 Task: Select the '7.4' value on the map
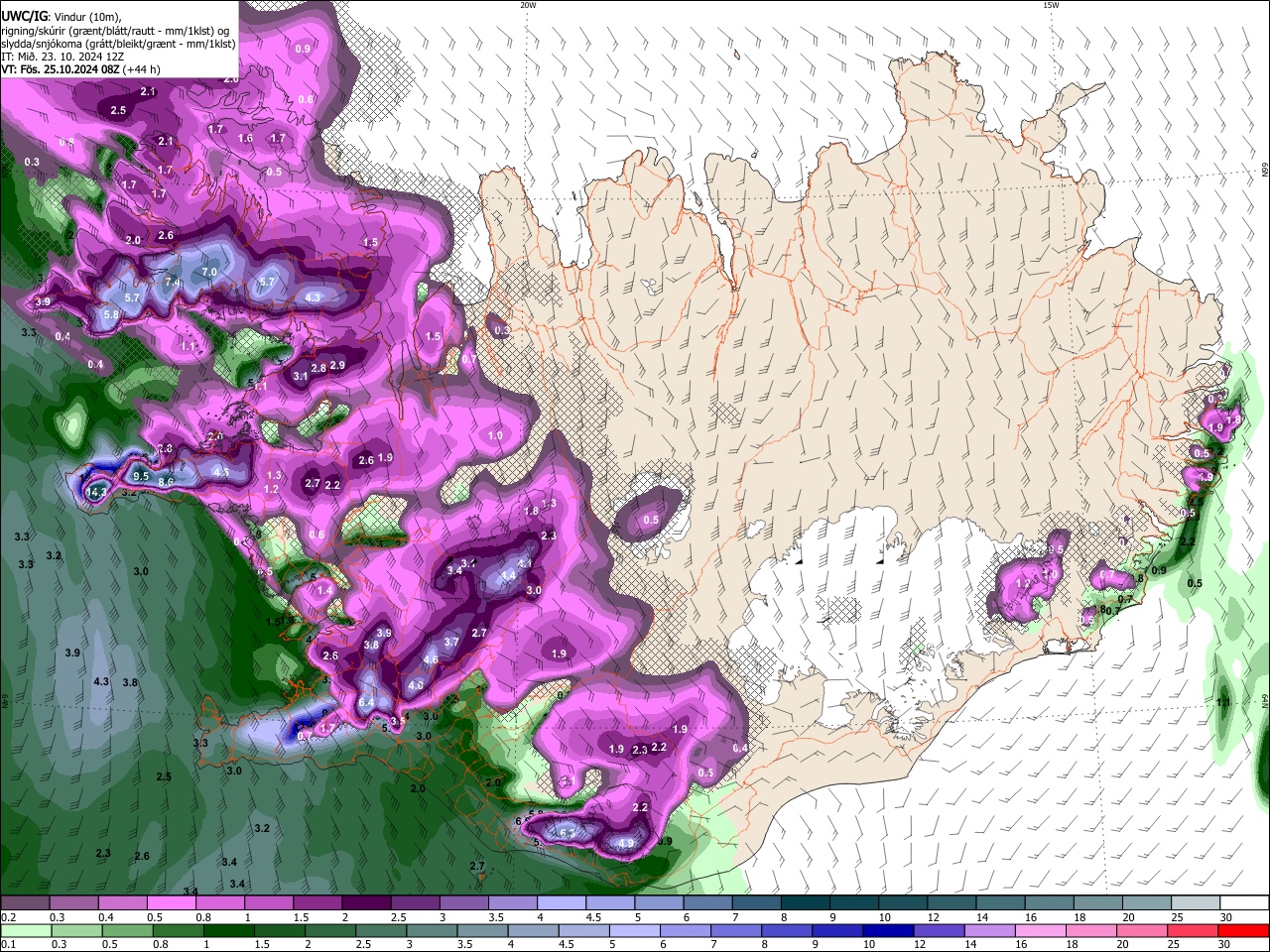coord(173,283)
